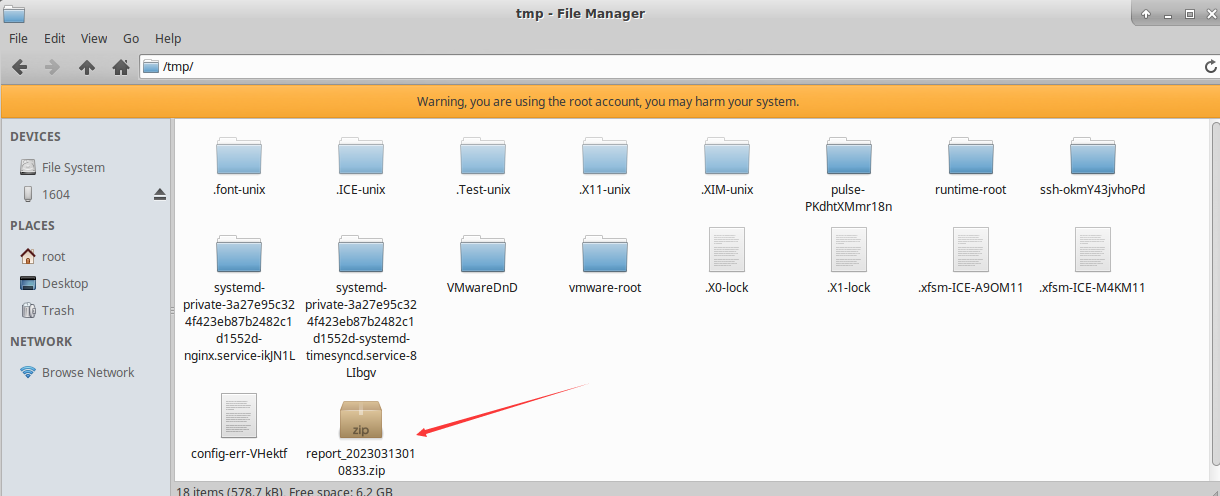Click the /tmp/ location path field
The height and width of the screenshot is (496, 1220).
click(670, 67)
